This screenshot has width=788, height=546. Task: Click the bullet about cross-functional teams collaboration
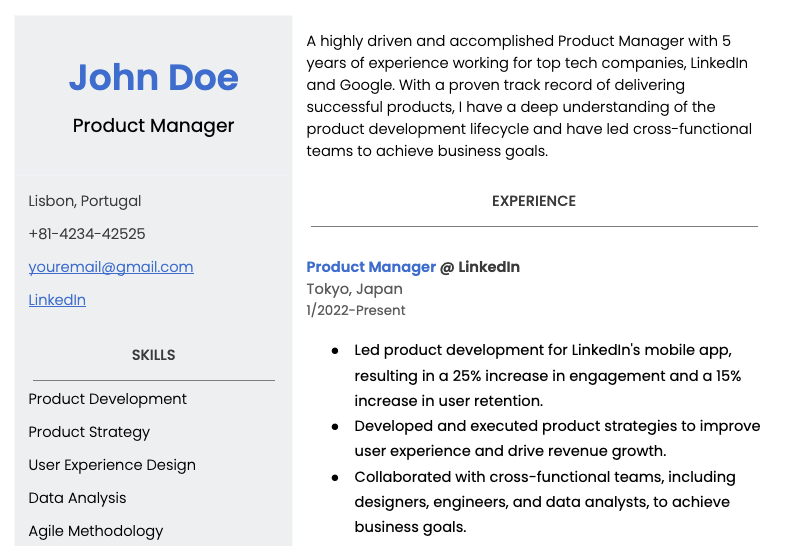545,502
